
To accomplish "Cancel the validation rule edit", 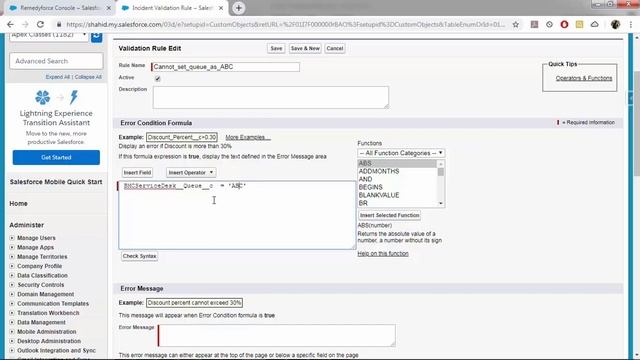I will click(335, 48).
